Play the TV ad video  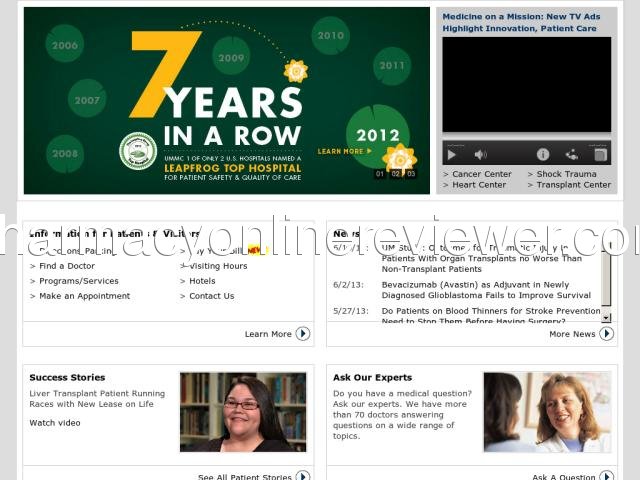pos(451,155)
